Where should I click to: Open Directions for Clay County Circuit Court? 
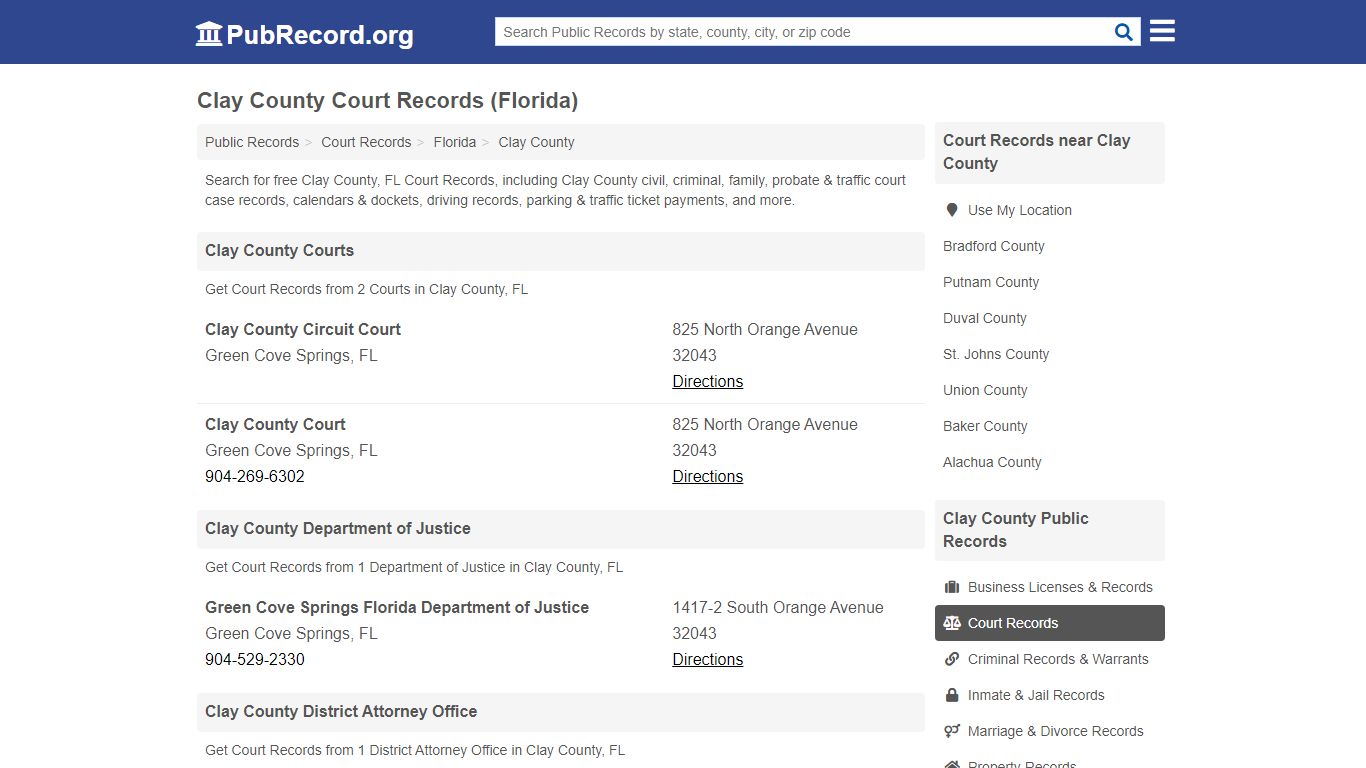tap(707, 381)
